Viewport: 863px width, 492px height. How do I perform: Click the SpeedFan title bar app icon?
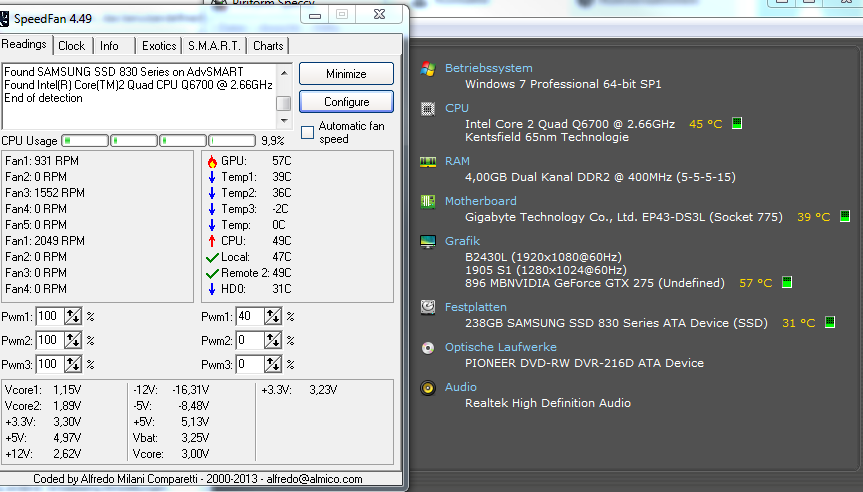4,18
